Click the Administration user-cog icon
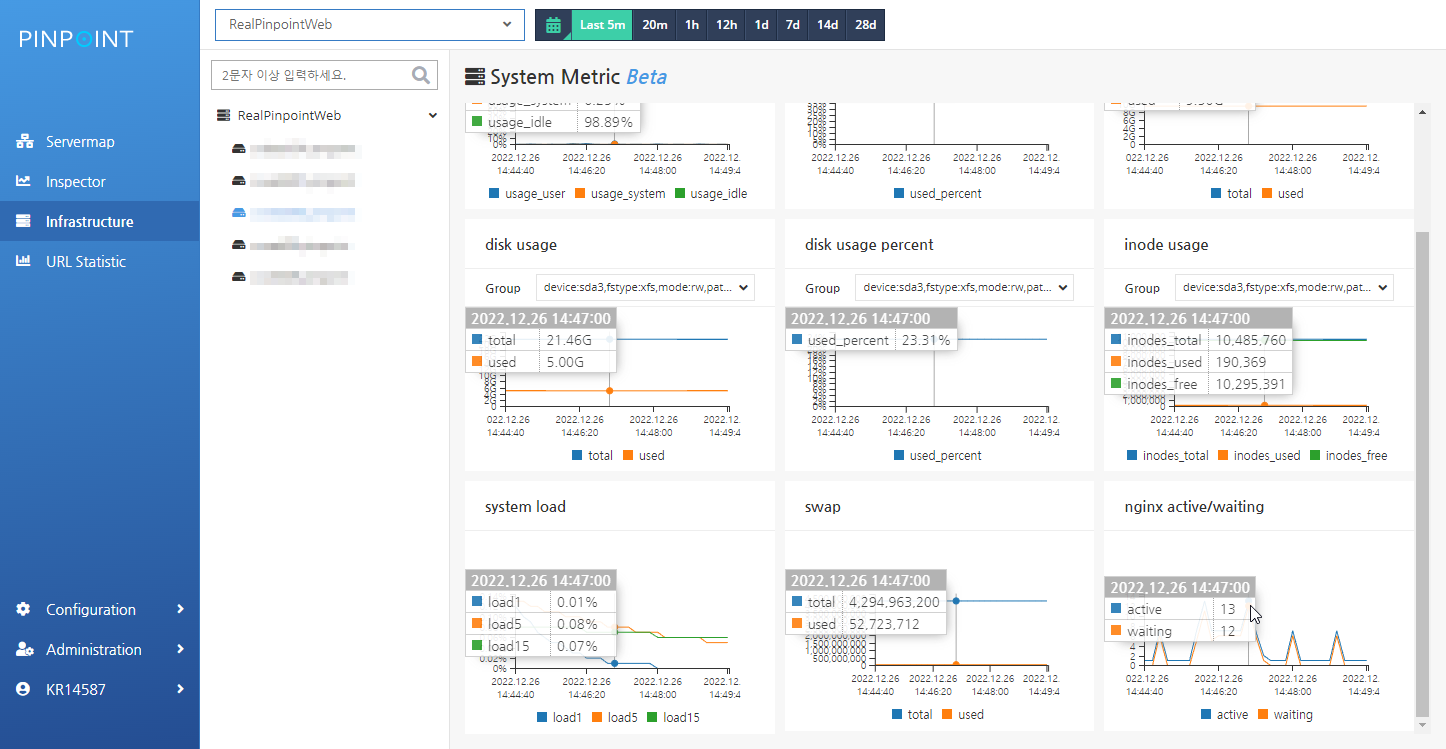The image size is (1446, 749). pyautogui.click(x=25, y=649)
